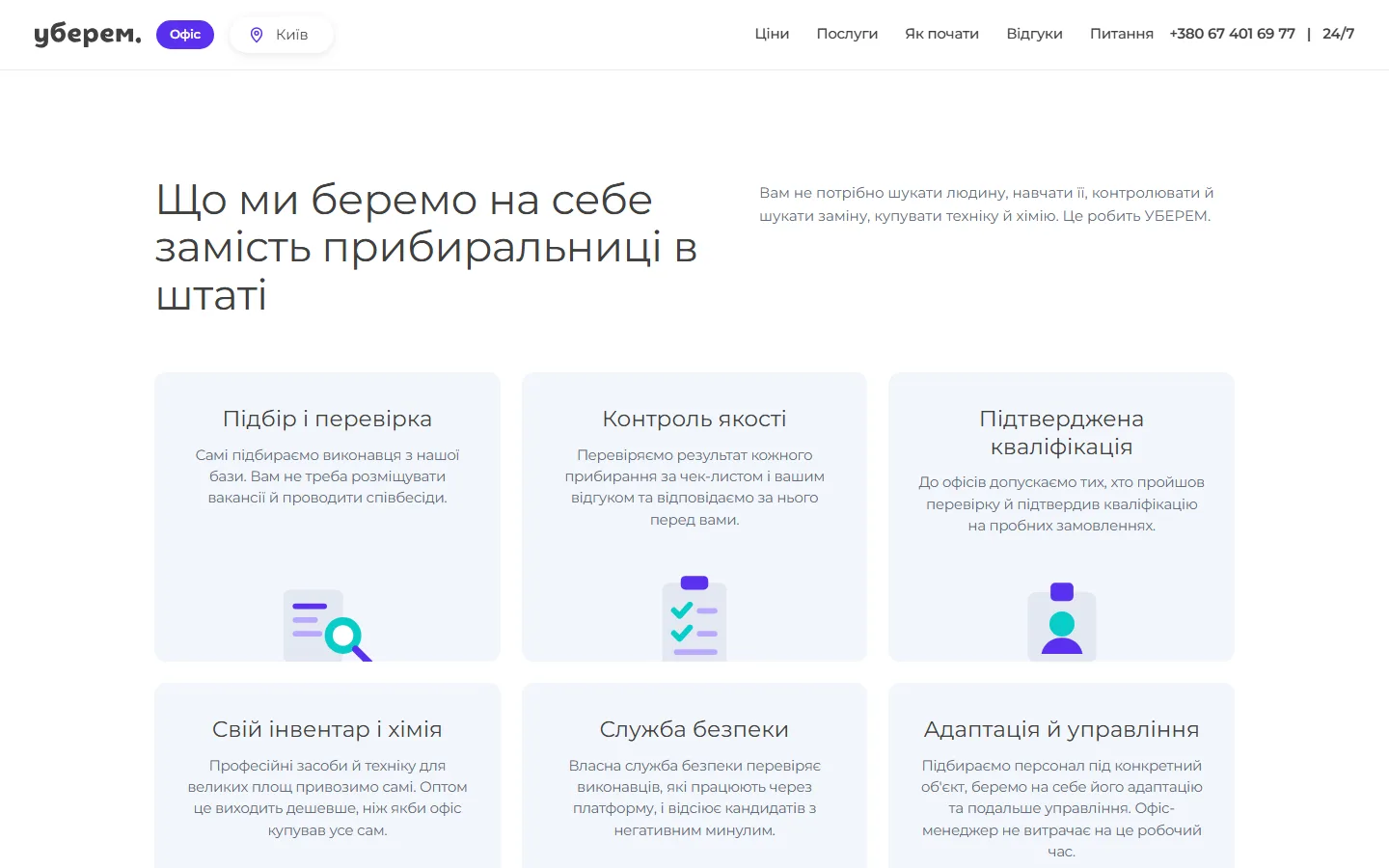This screenshot has width=1389, height=868.
Task: Click the checklist clipboard icon in Контроль якості
Action: [x=694, y=618]
